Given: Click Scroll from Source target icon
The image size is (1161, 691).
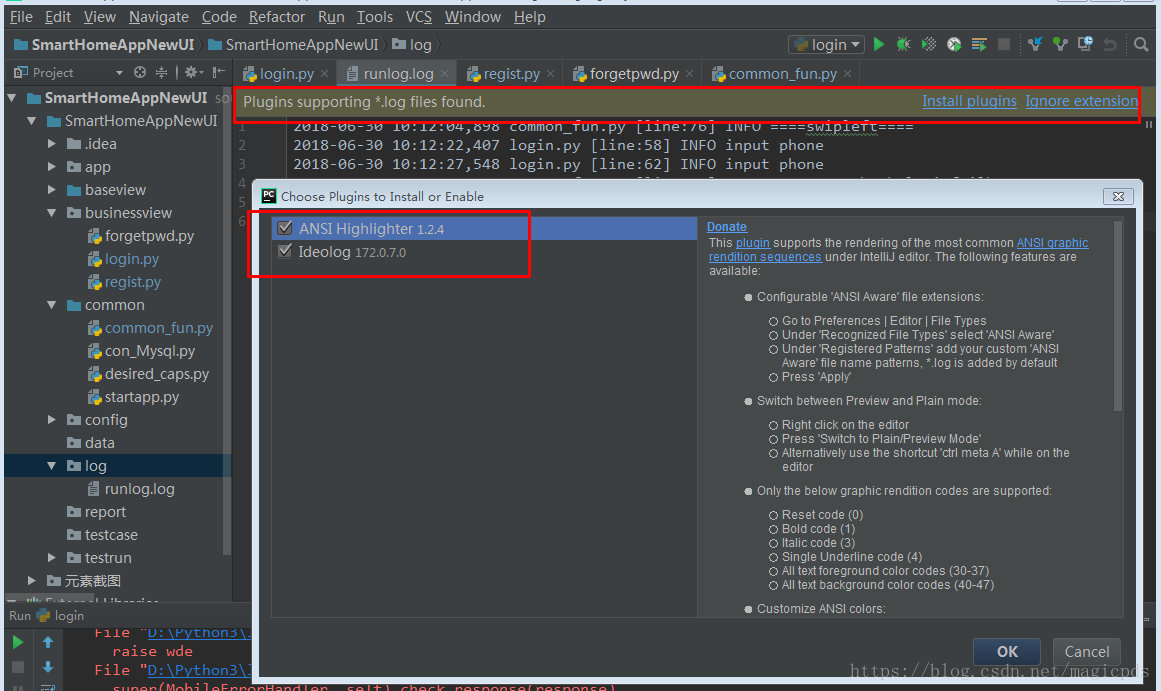Looking at the screenshot, I should (x=140, y=73).
